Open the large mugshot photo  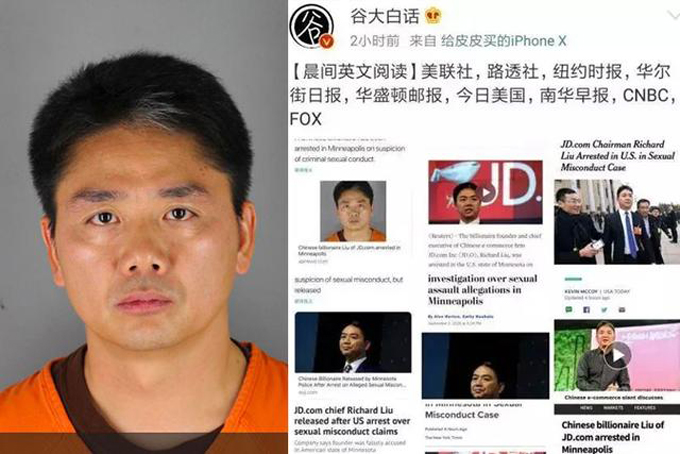coord(144,227)
